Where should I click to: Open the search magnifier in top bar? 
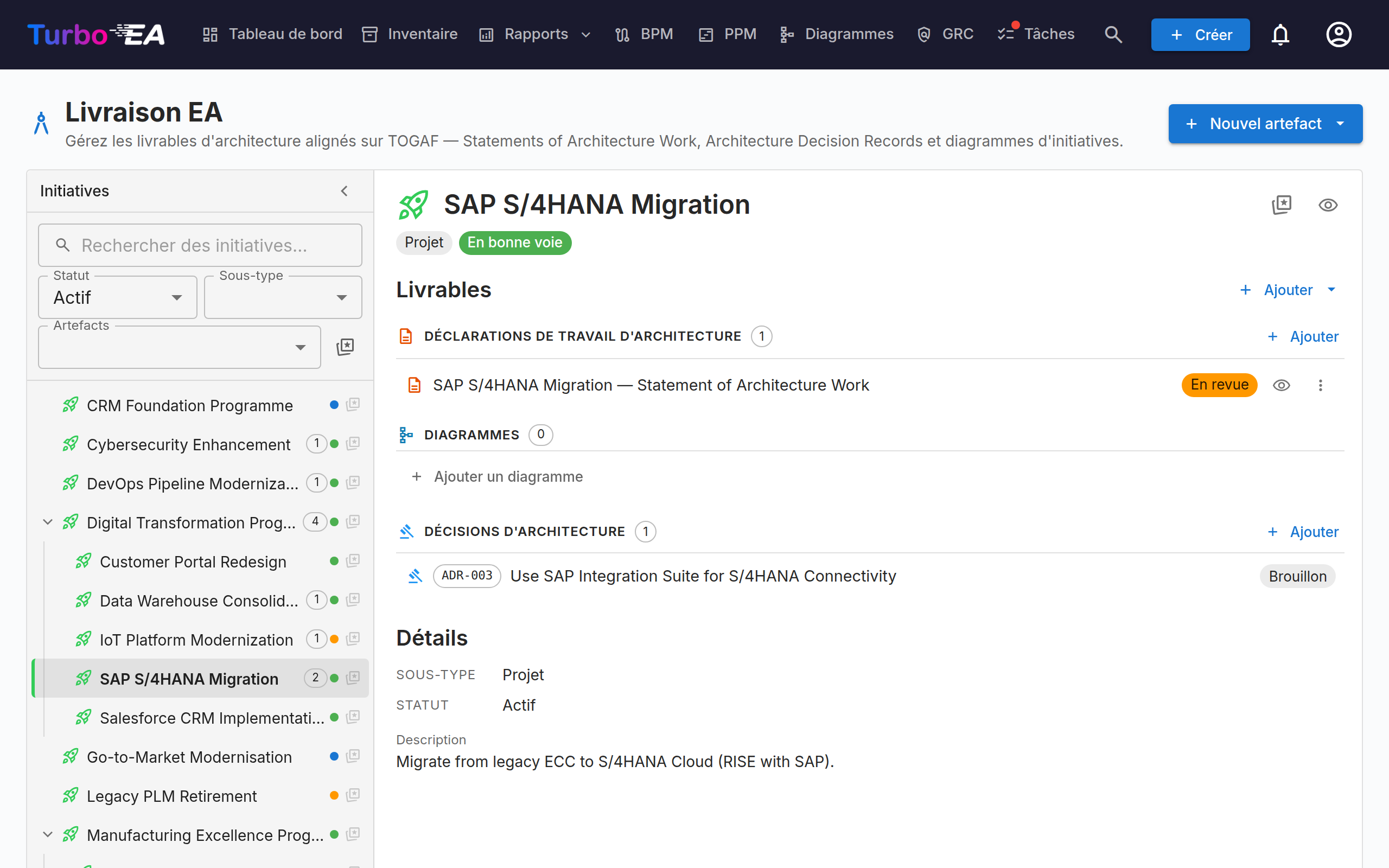pyautogui.click(x=1113, y=34)
